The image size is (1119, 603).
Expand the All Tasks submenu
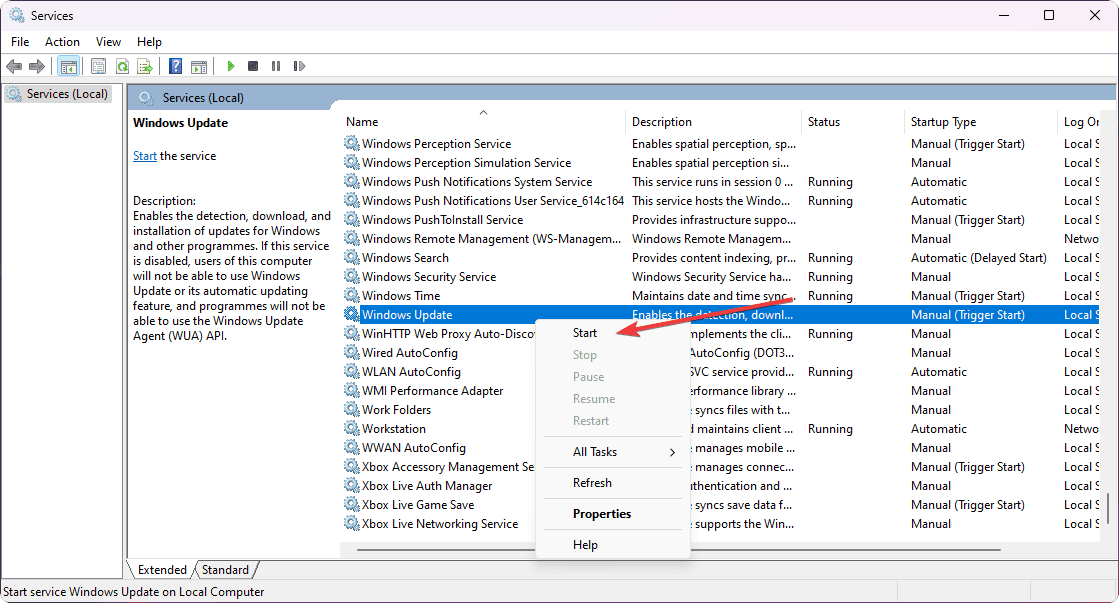[x=597, y=451]
